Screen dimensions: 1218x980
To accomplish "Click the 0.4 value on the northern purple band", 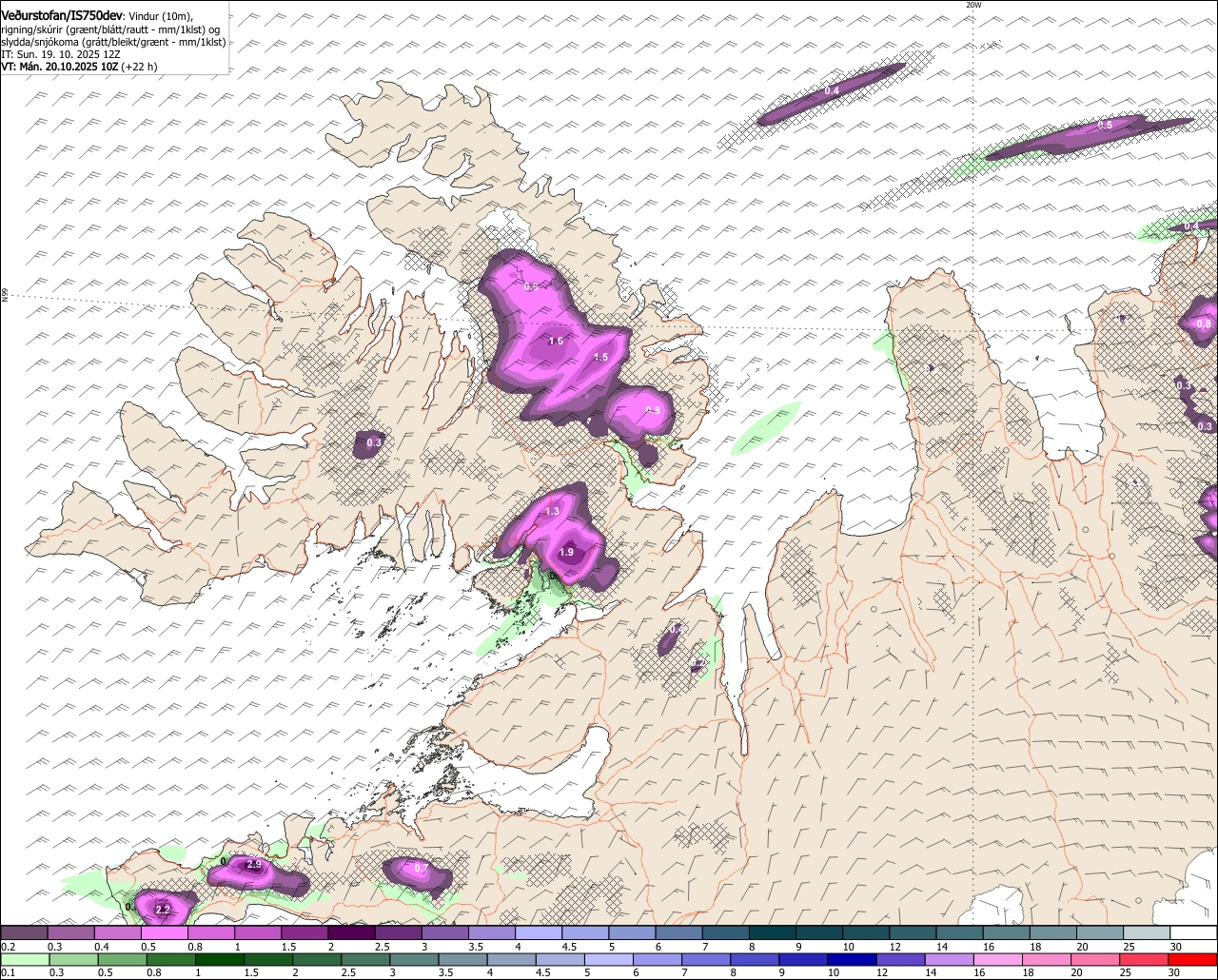I will coord(832,91).
